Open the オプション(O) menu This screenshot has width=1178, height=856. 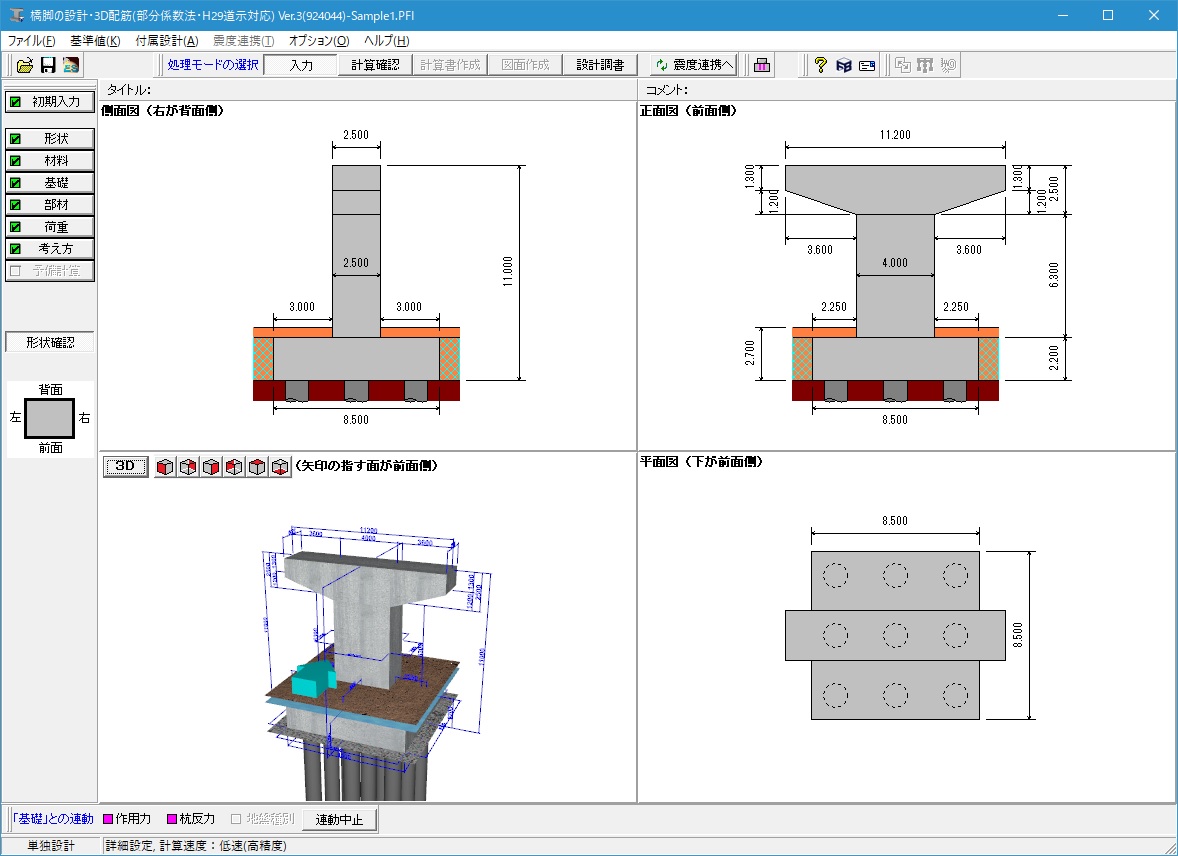coord(319,41)
